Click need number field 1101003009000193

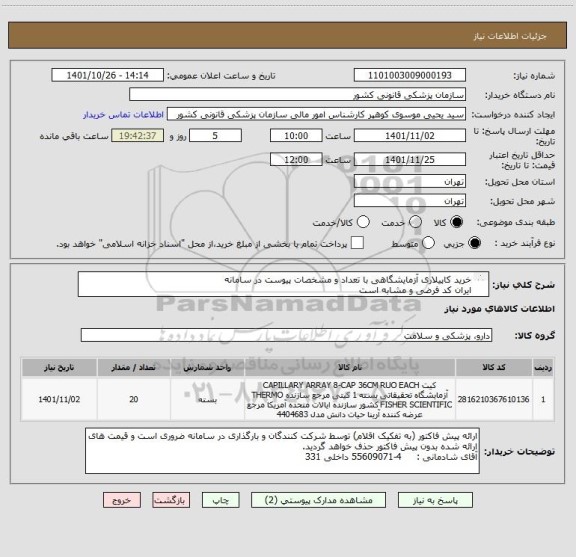410,75
